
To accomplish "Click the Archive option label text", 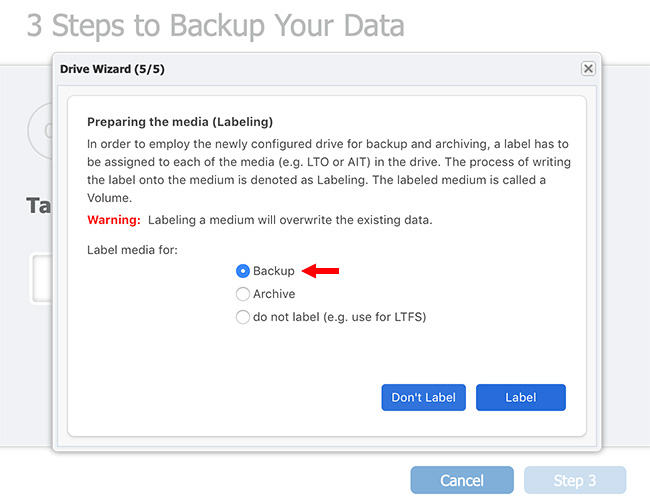I will [x=274, y=294].
